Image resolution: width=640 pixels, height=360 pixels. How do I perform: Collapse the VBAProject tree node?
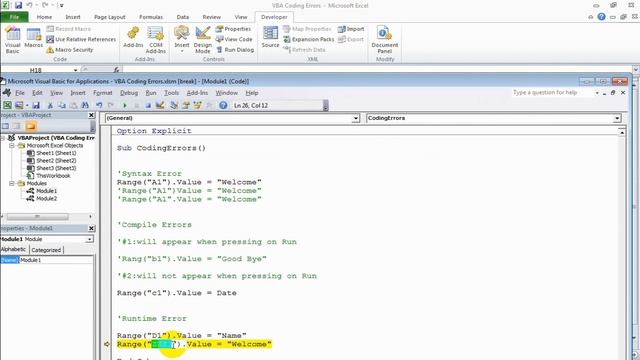[3, 138]
